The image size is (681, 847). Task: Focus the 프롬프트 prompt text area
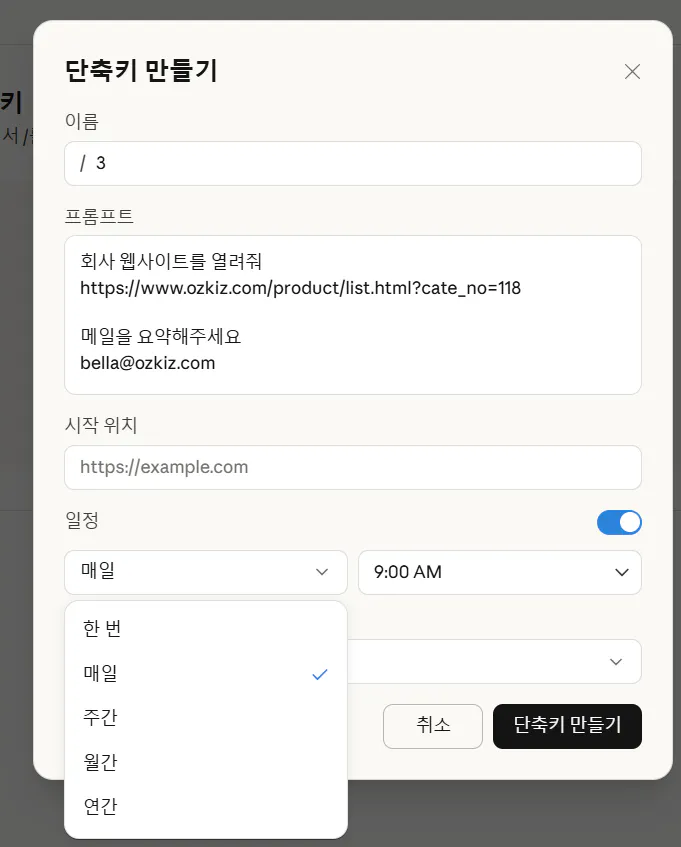tap(352, 314)
